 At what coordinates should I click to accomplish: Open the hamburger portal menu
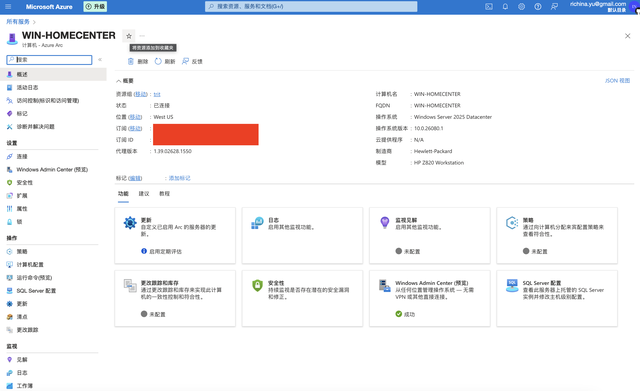[8, 7]
